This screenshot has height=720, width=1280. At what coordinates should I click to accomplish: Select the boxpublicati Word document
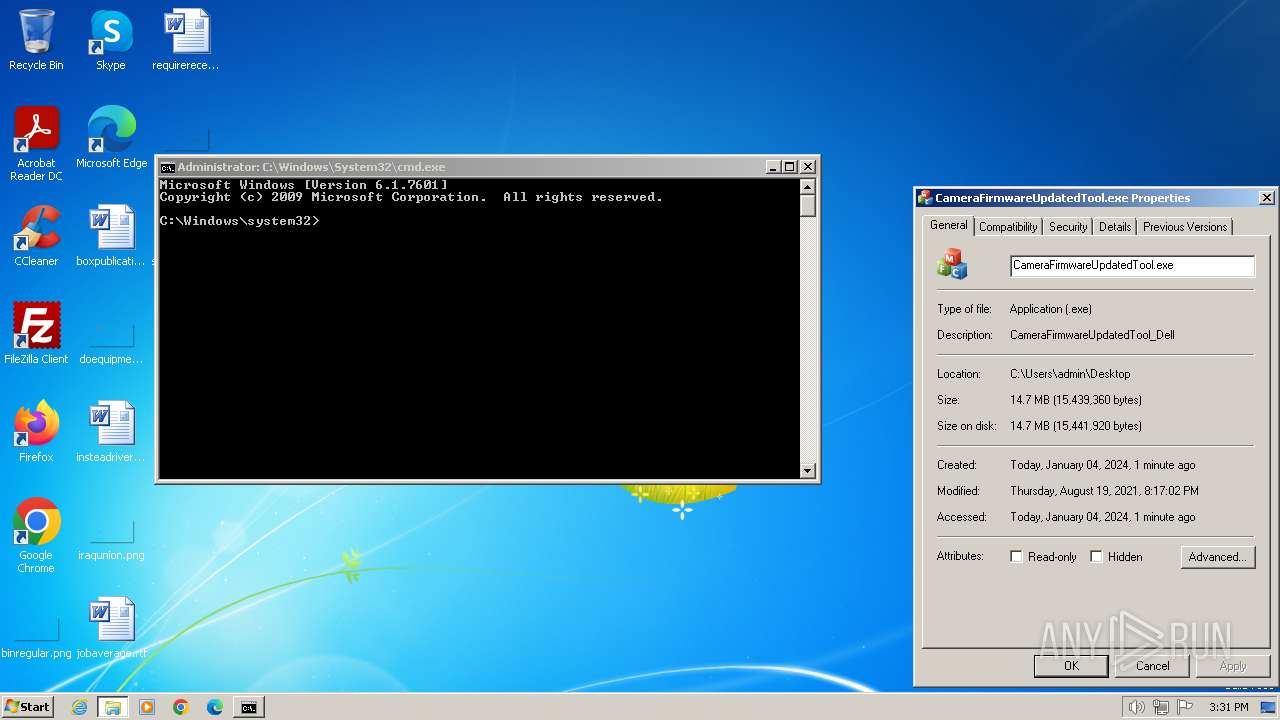tap(111, 236)
